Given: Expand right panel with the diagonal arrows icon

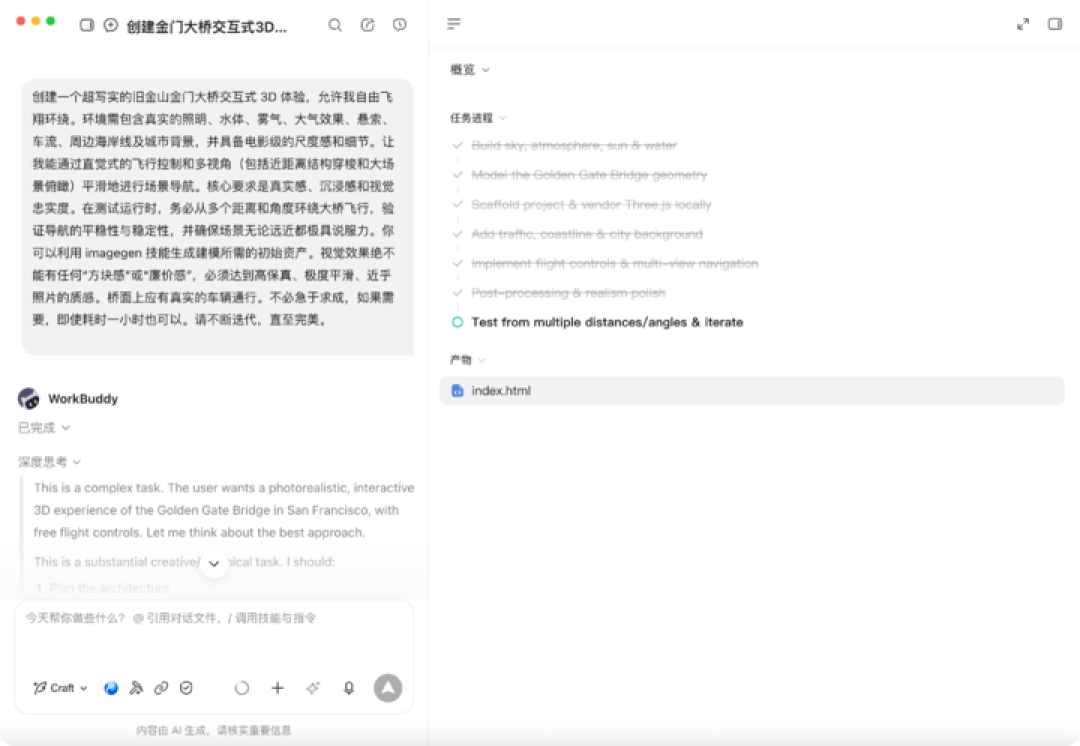Looking at the screenshot, I should 1023,24.
